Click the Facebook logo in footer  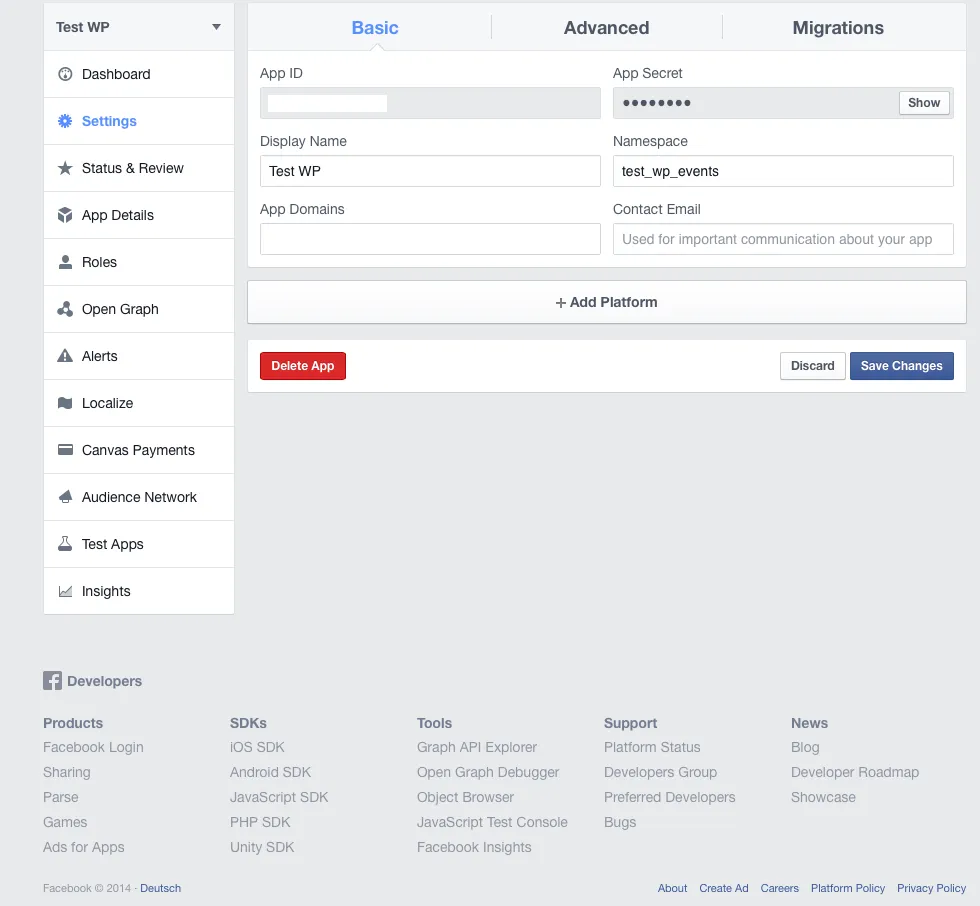(x=52, y=680)
